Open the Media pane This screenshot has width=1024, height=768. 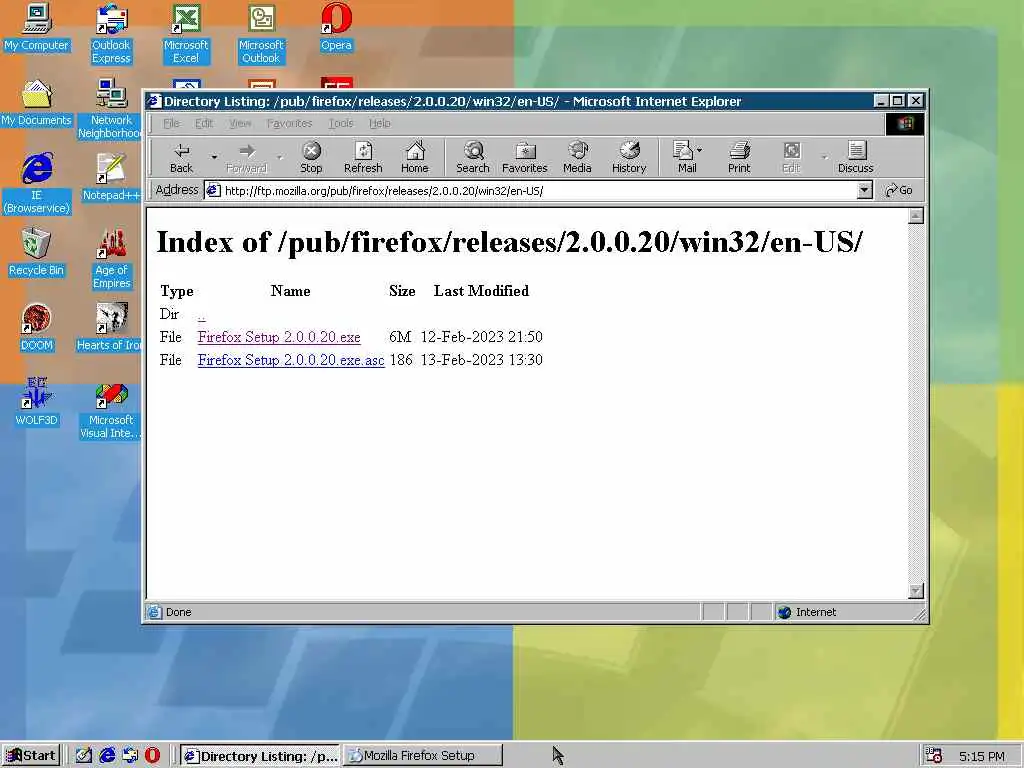[577, 157]
